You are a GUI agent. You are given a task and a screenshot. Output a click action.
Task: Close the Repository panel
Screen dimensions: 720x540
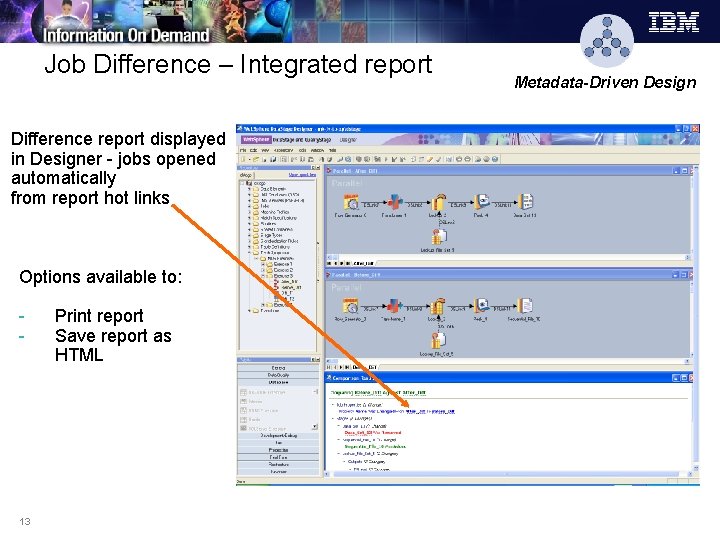[x=316, y=168]
